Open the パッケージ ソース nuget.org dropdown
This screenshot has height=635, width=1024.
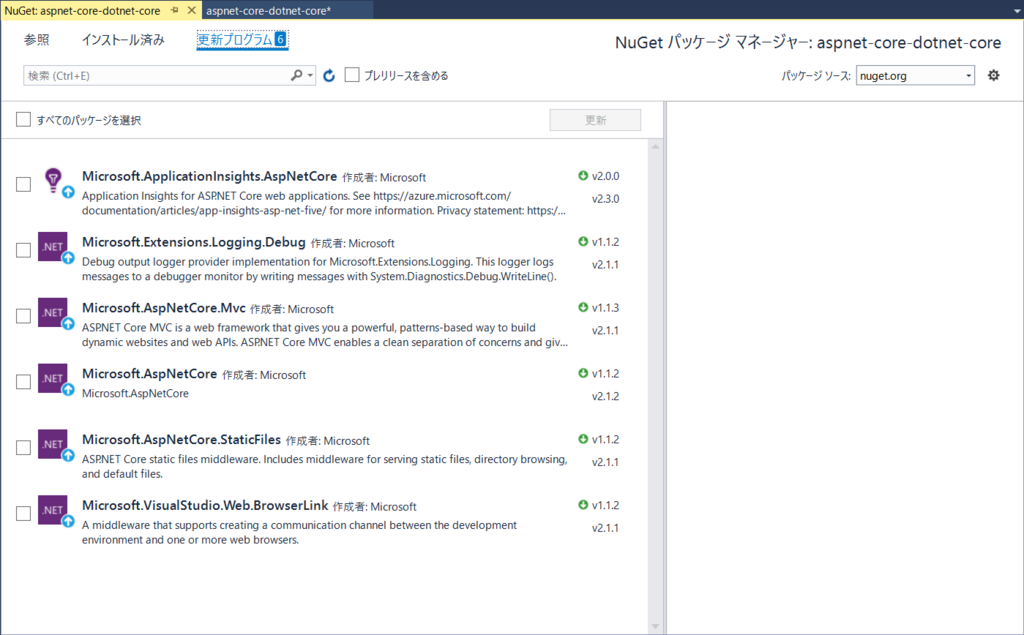915,76
